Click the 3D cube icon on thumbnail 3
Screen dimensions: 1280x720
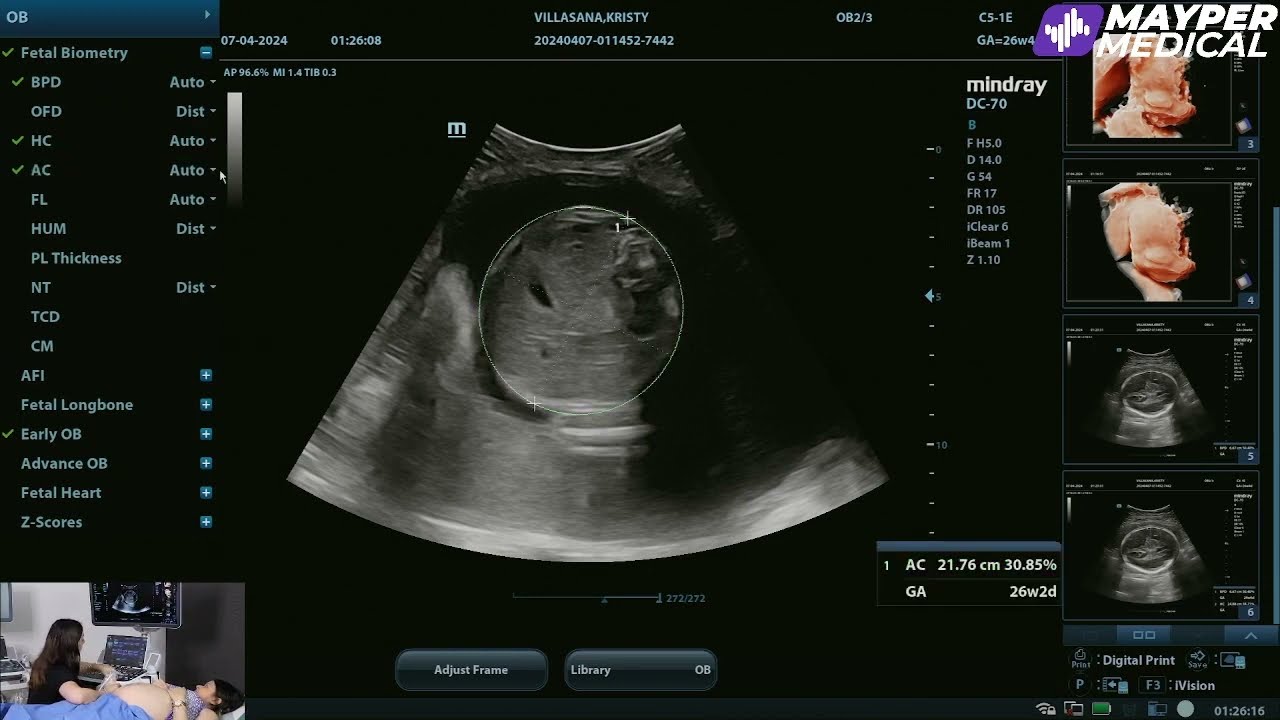[x=1243, y=126]
